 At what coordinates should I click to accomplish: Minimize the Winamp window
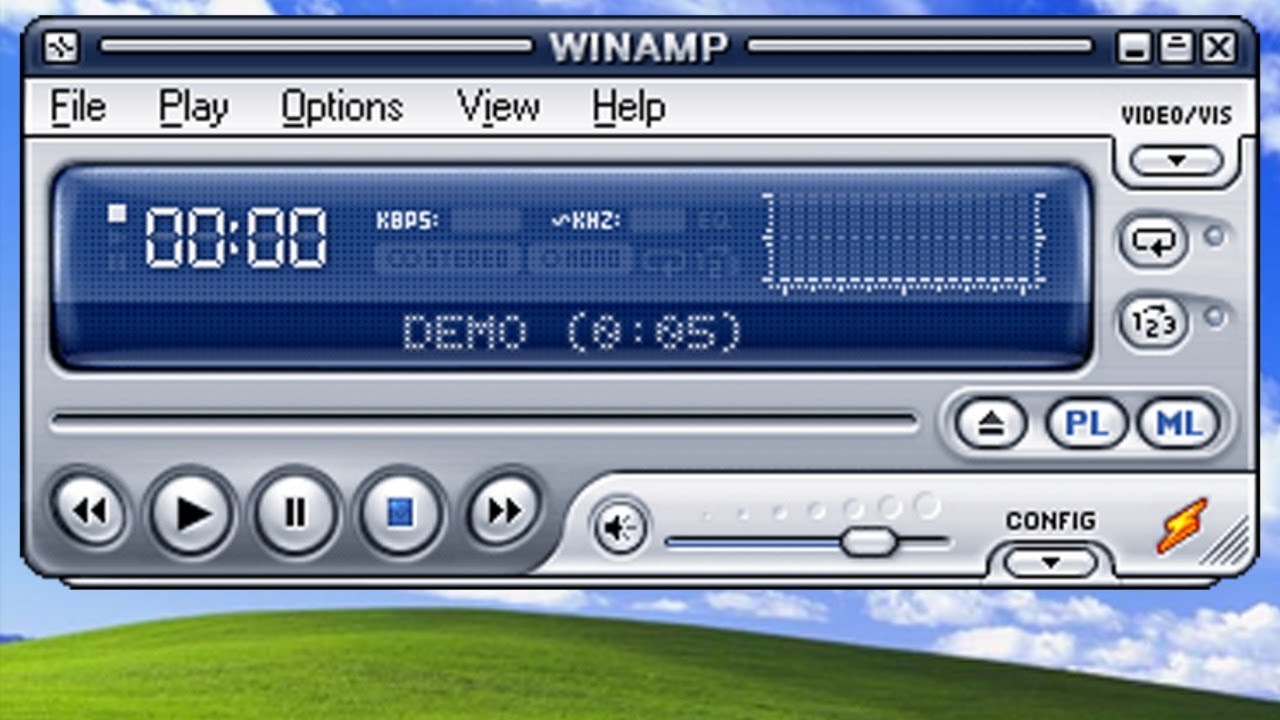click(1134, 47)
